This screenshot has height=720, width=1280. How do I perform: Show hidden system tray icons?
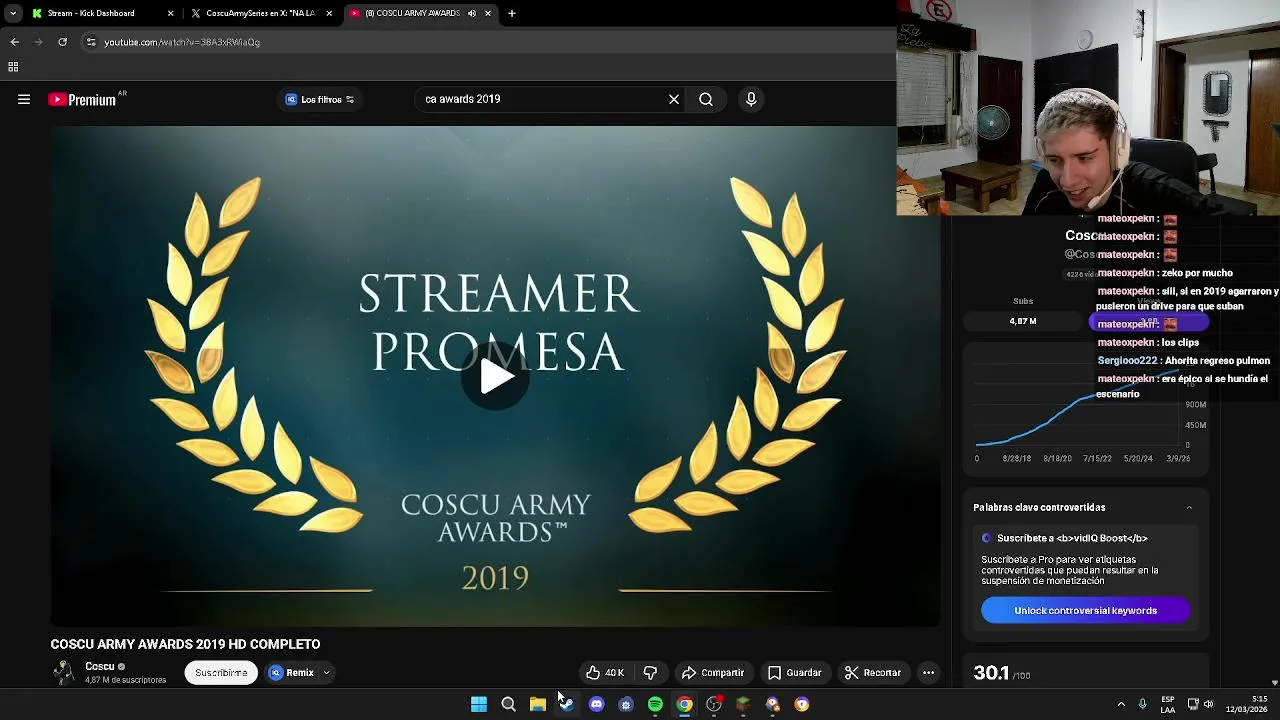point(1121,704)
